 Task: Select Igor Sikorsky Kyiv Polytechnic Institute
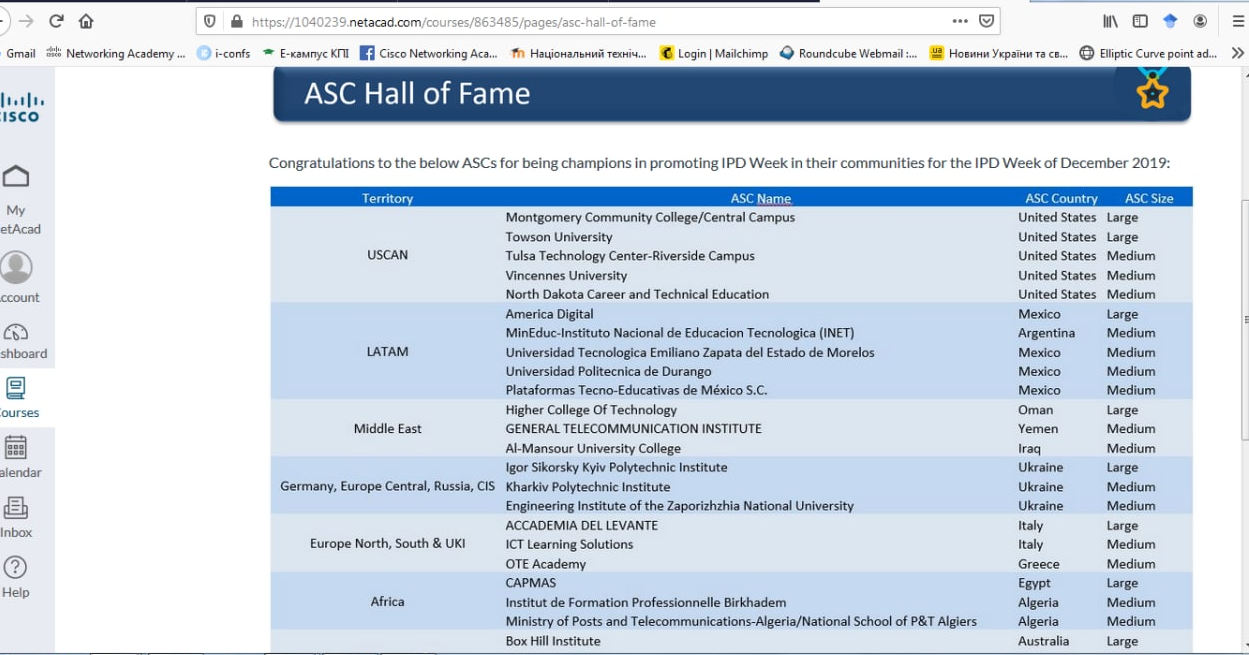click(x=616, y=468)
